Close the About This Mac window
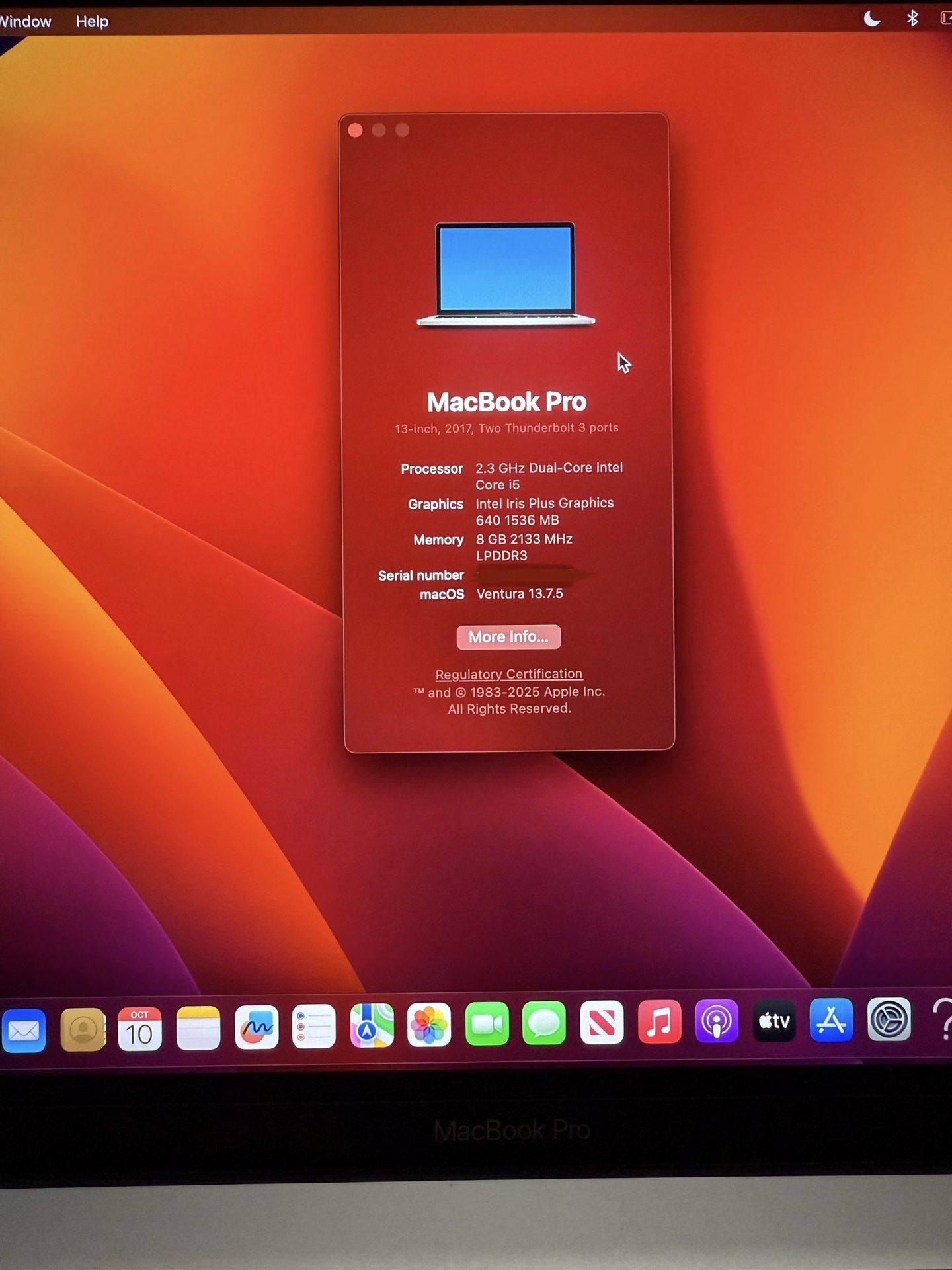This screenshot has width=952, height=1270. pos(355,130)
